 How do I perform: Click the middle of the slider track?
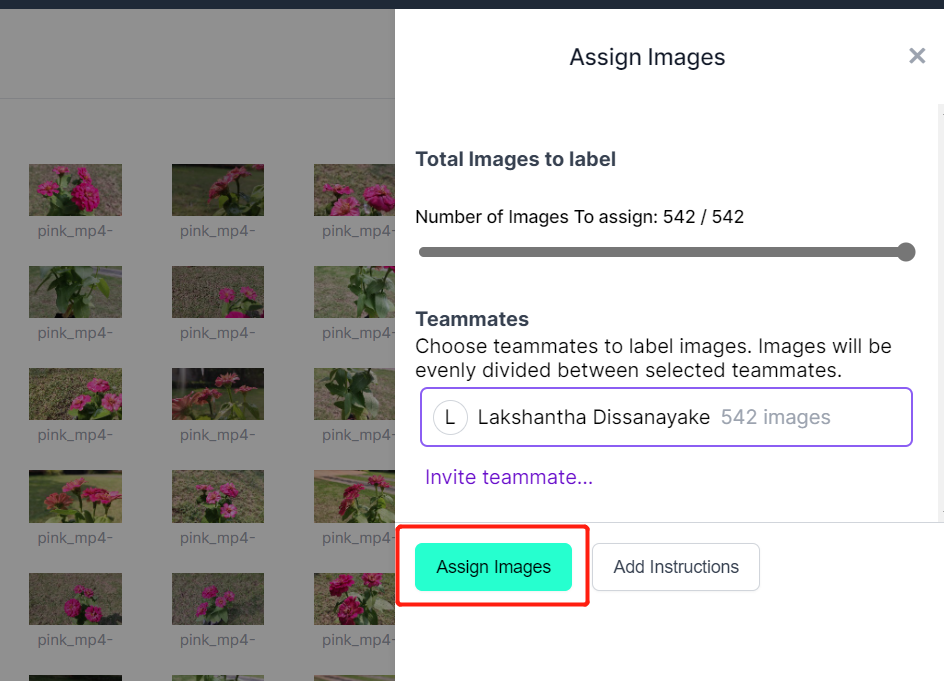pos(666,252)
